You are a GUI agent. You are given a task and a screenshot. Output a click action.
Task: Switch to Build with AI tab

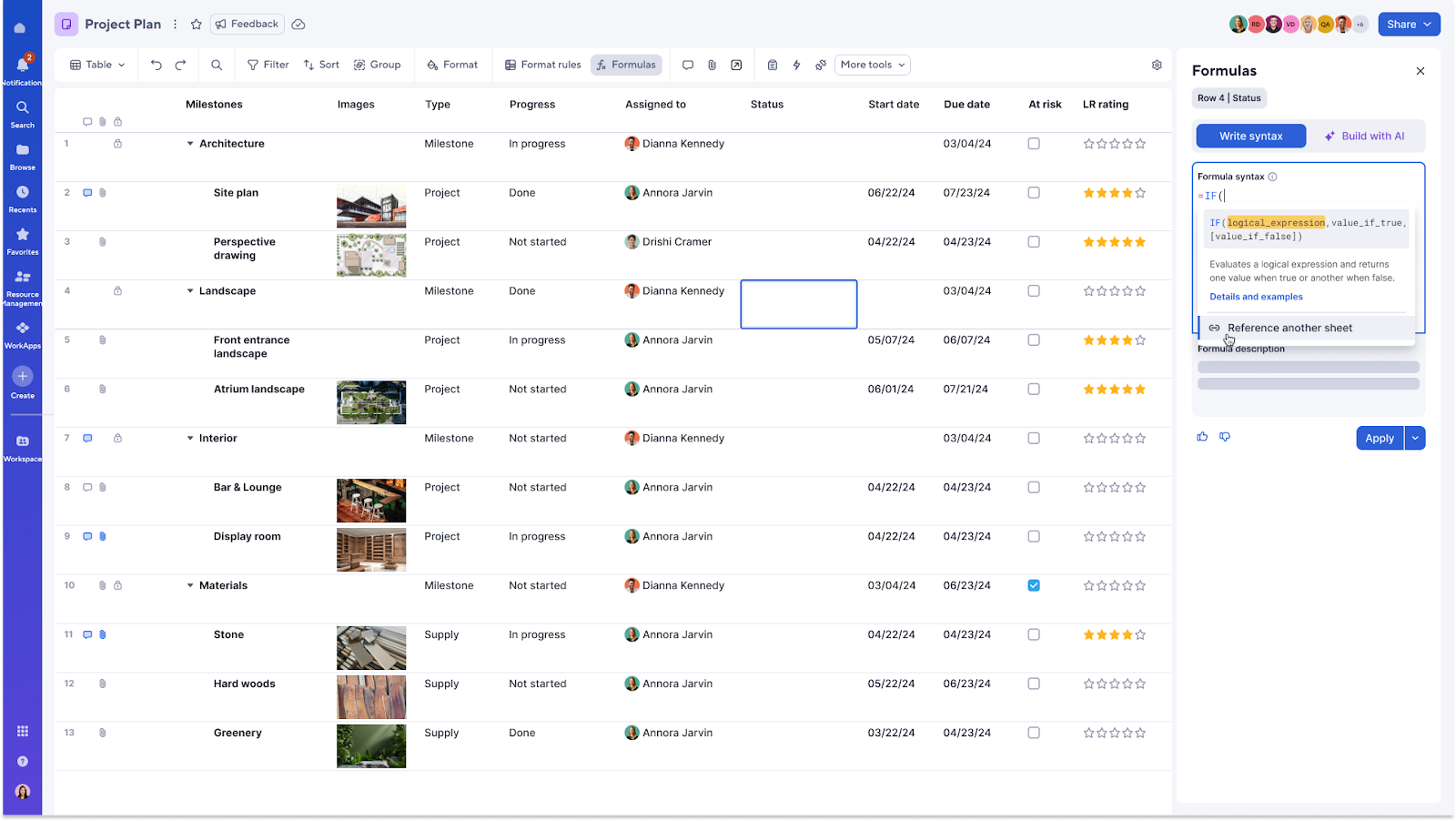pos(1364,137)
